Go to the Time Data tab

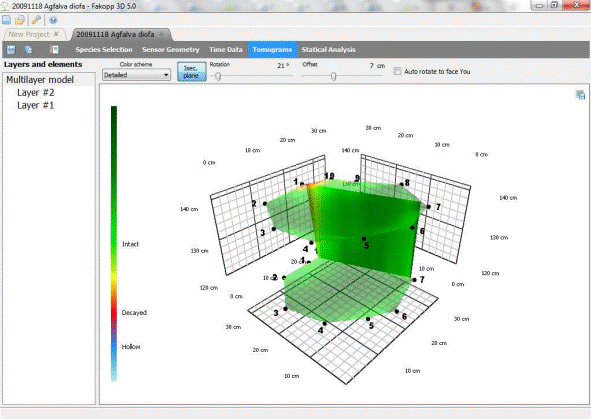point(226,50)
